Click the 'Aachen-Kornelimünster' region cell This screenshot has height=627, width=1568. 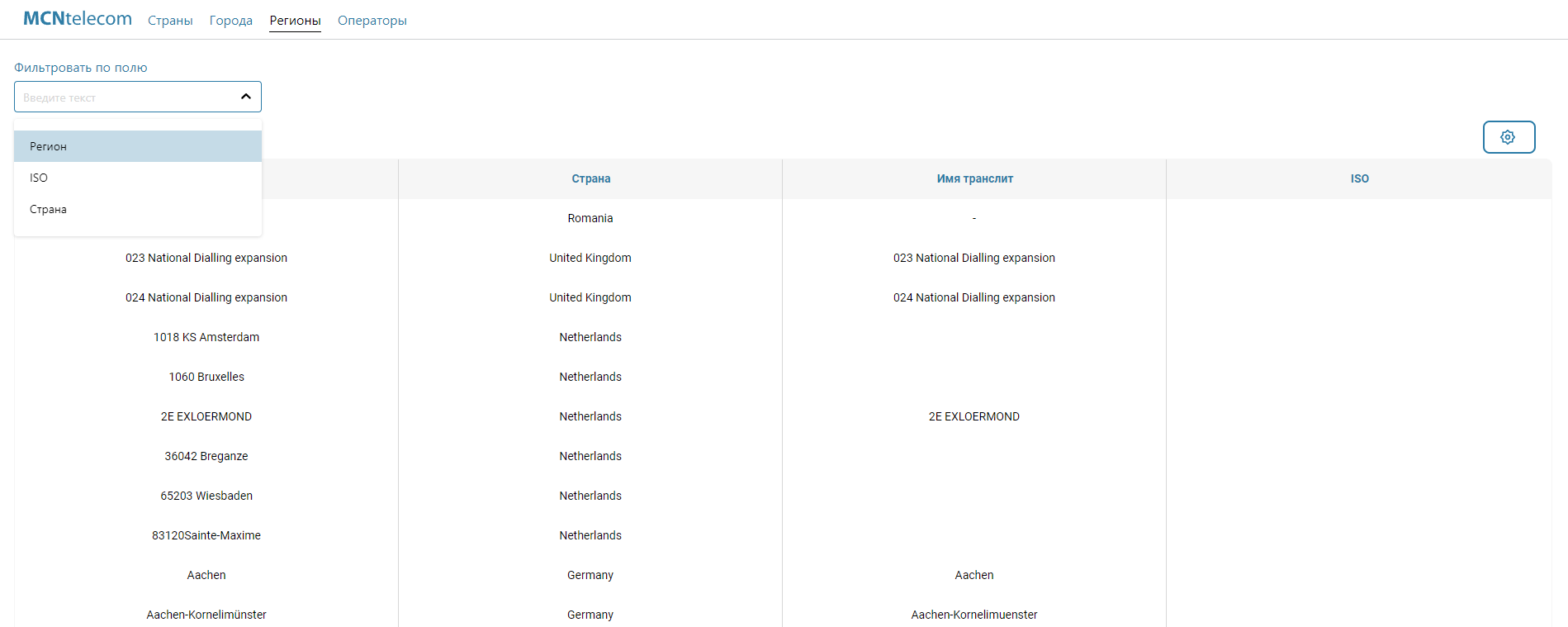click(206, 615)
